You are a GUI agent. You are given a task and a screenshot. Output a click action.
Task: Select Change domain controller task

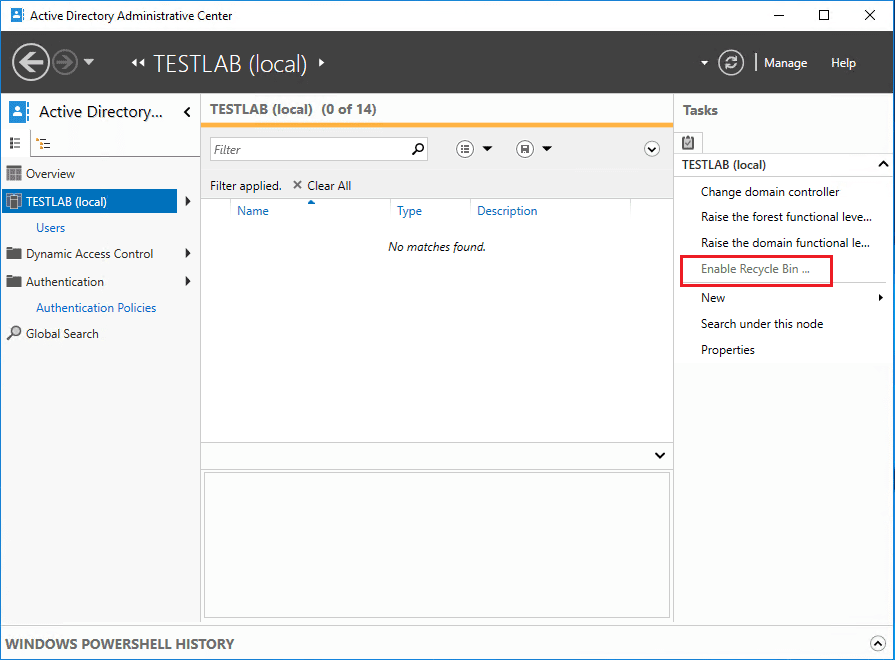point(769,192)
